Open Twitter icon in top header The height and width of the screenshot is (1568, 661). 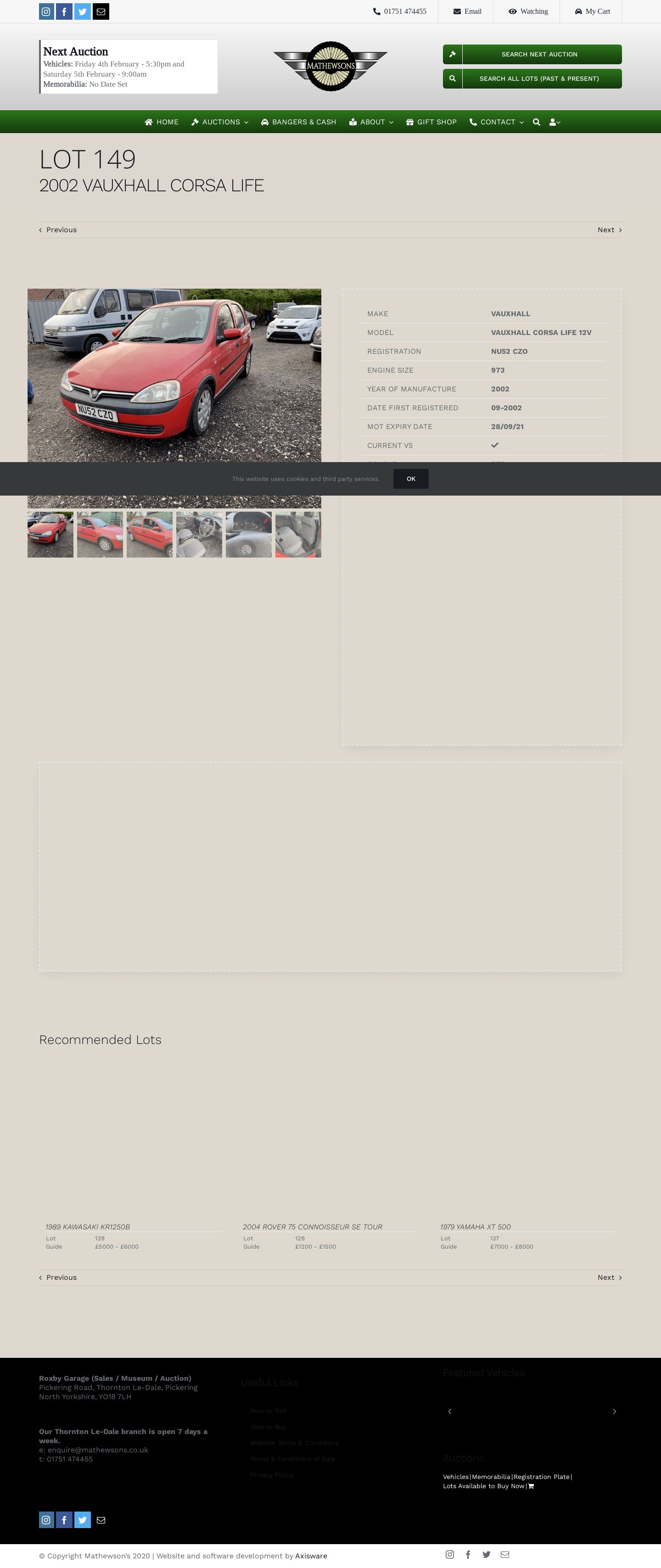(83, 11)
